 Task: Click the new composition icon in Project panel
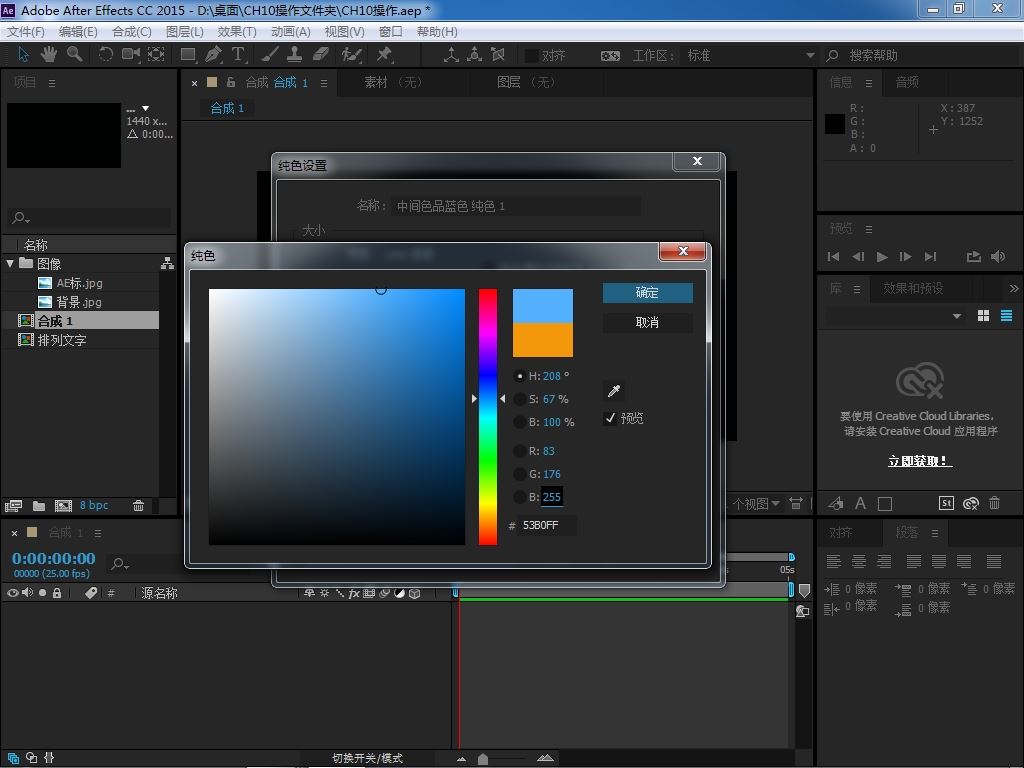pos(63,505)
